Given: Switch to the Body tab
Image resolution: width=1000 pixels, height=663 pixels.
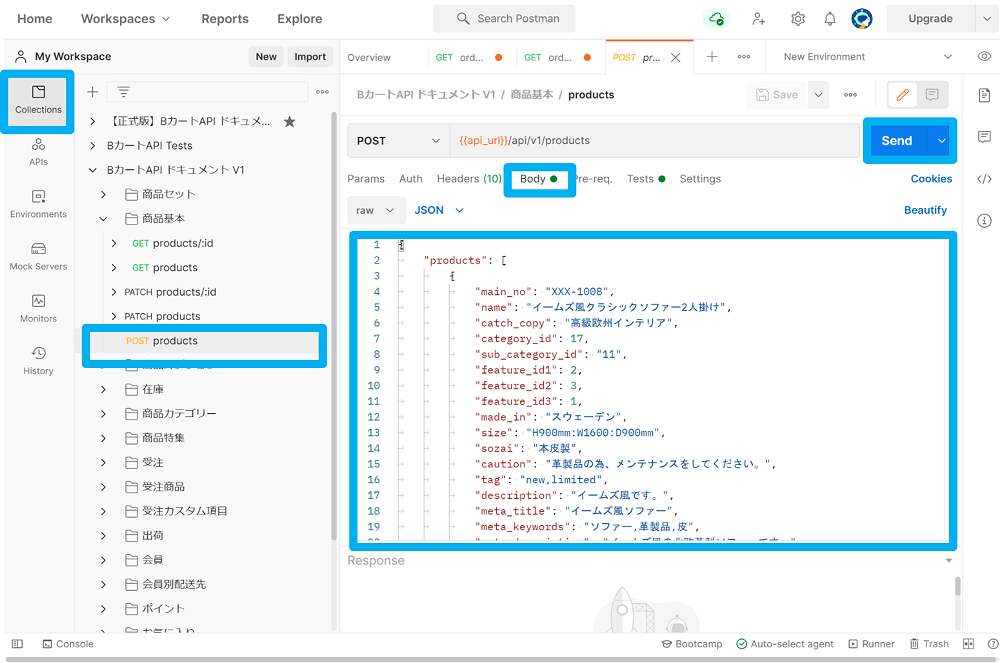Looking at the screenshot, I should click(538, 179).
